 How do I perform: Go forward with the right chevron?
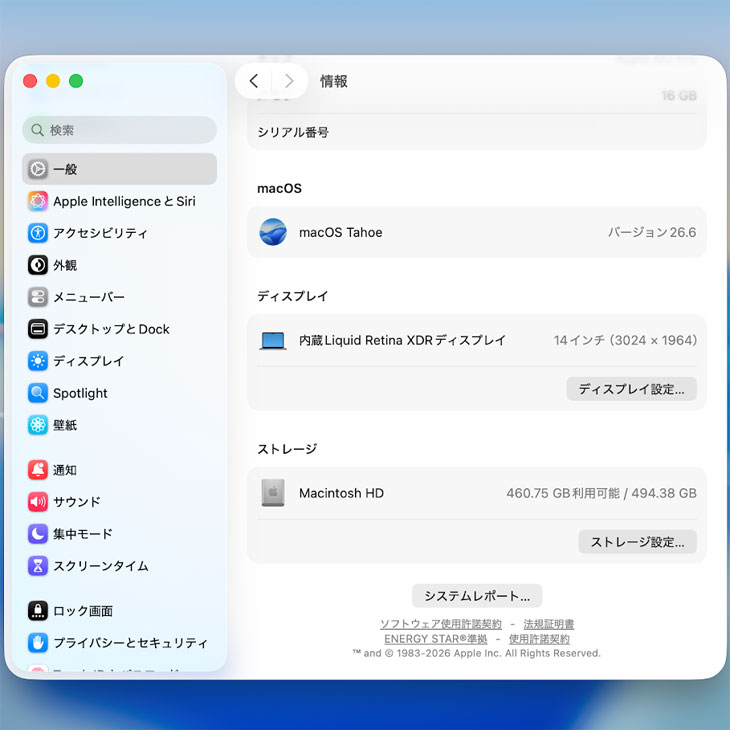tap(289, 81)
